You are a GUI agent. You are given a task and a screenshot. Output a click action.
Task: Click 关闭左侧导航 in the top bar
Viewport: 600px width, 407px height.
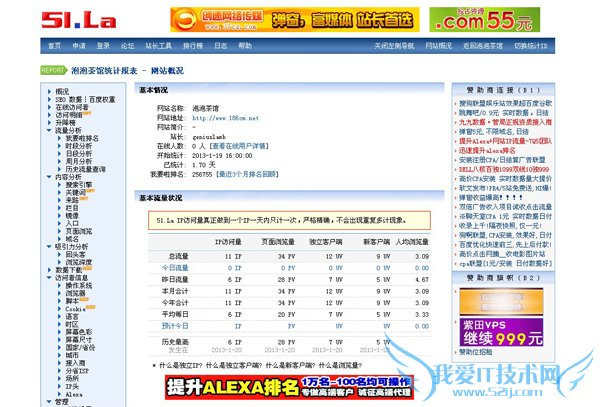coord(394,46)
